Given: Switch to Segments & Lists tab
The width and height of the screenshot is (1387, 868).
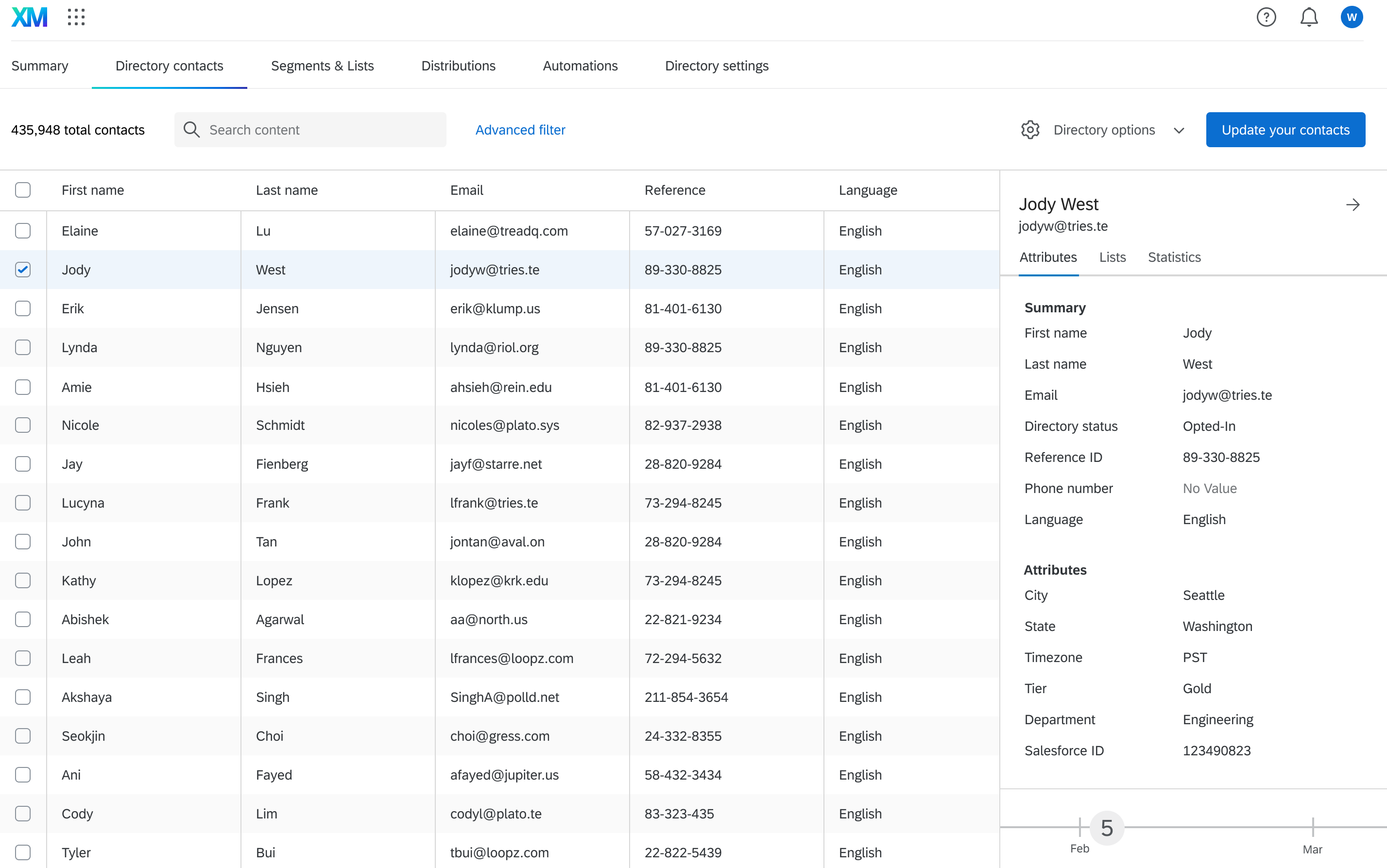Looking at the screenshot, I should point(322,66).
